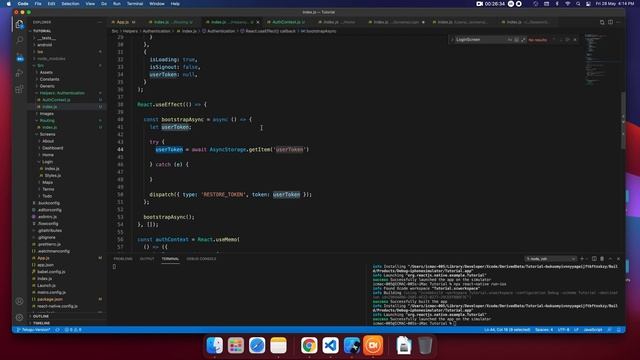Open Xcode from the dock
The height and width of the screenshot is (360, 640).
pyautogui.click(x=351, y=345)
